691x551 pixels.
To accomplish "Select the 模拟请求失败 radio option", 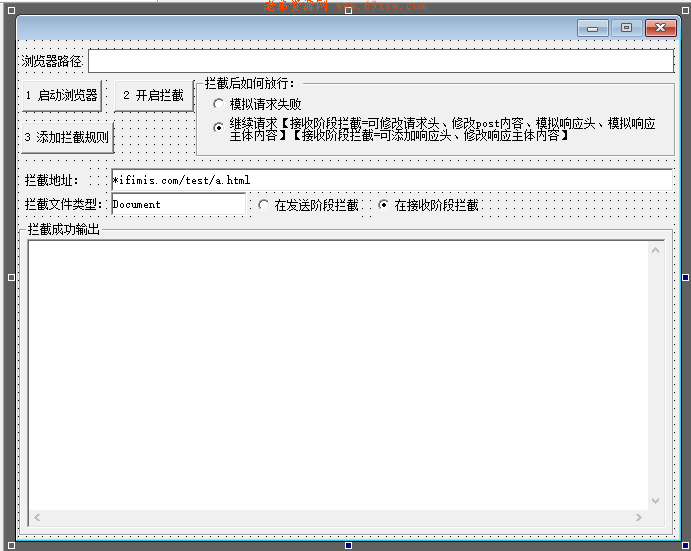I will (x=219, y=104).
